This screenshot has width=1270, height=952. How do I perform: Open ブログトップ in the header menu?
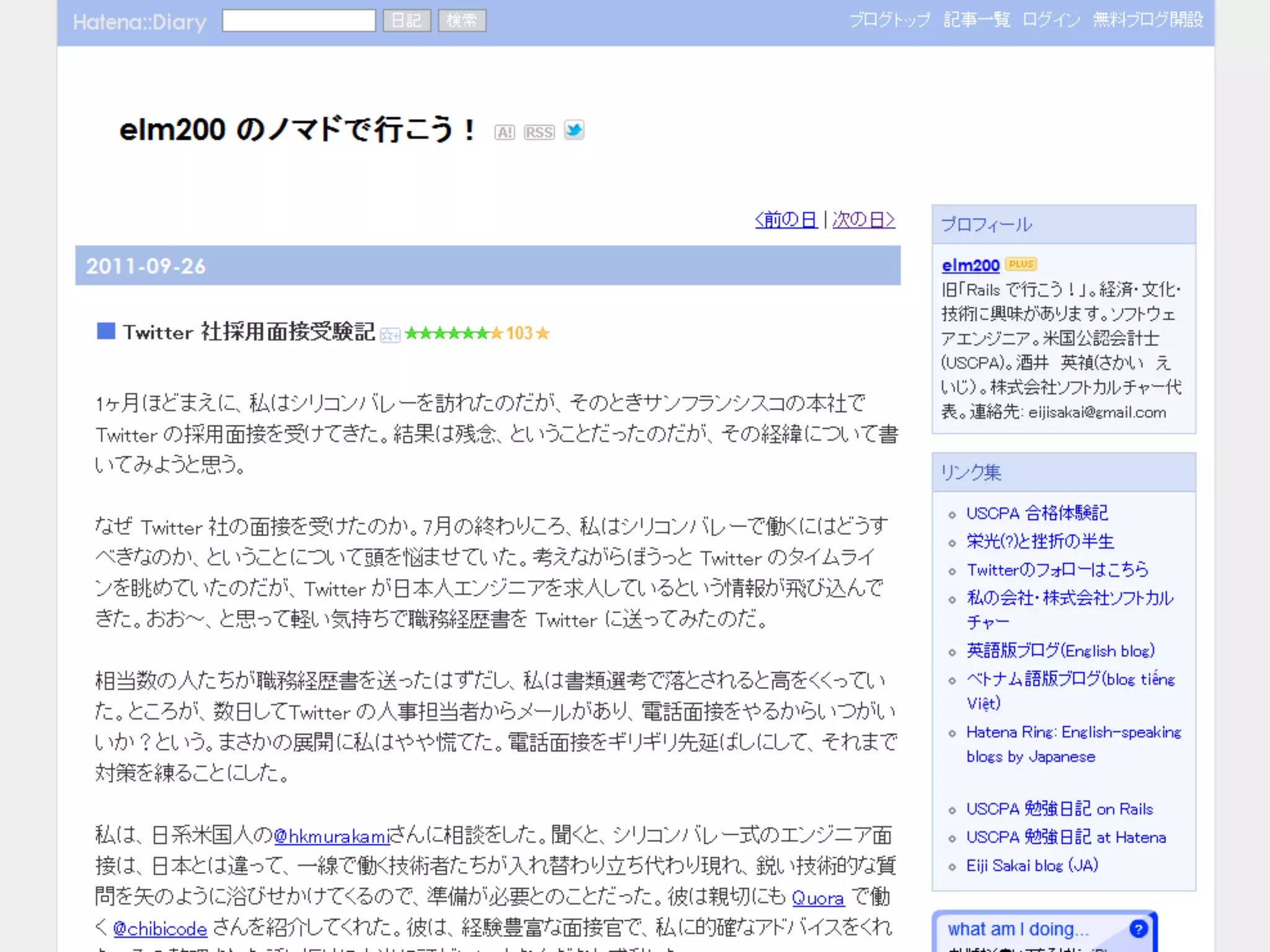(889, 20)
